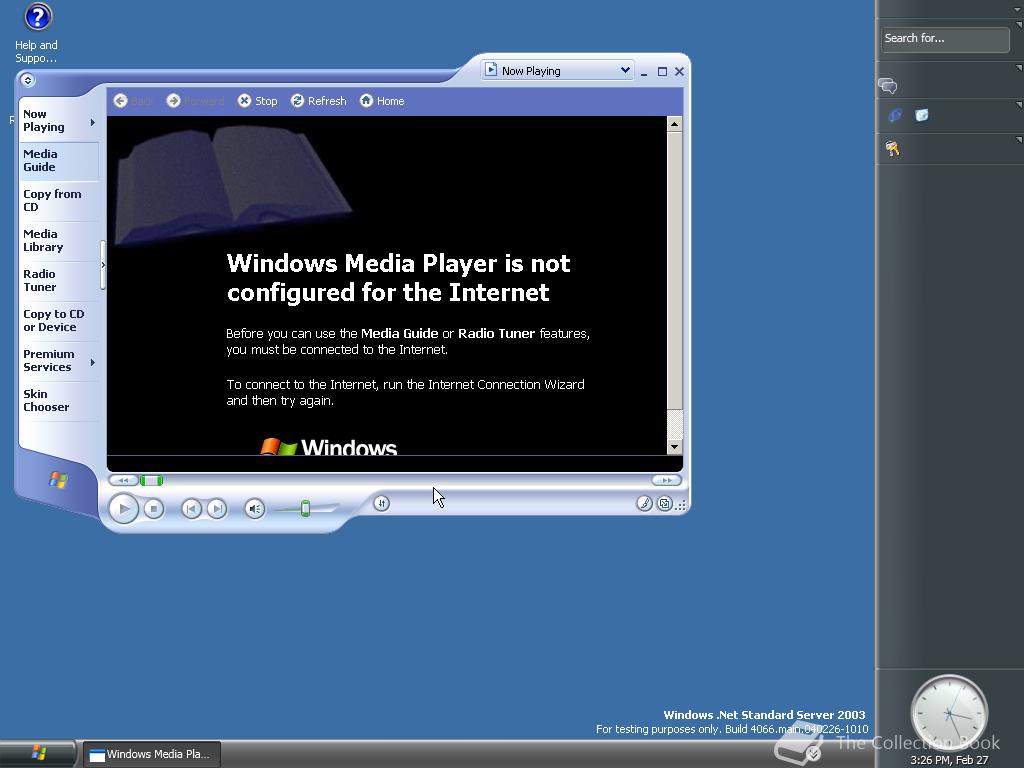
Task: Expand the Premium Services arrow
Action: coord(93,362)
